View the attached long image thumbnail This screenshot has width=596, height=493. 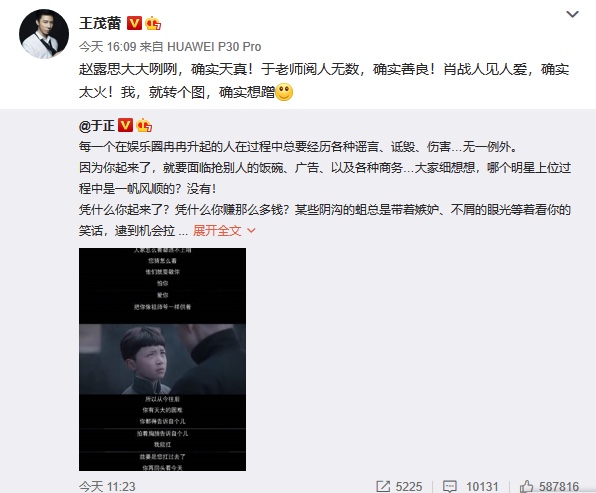(162, 359)
